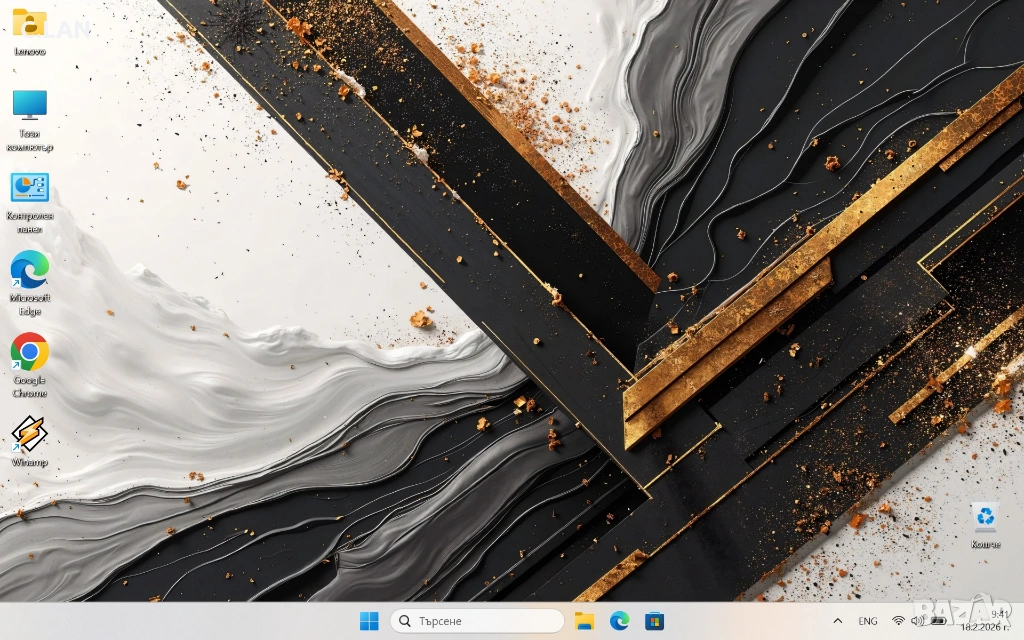The image size is (1024, 640).
Task: Launch Microsoft Edge from the taskbar
Action: click(619, 621)
